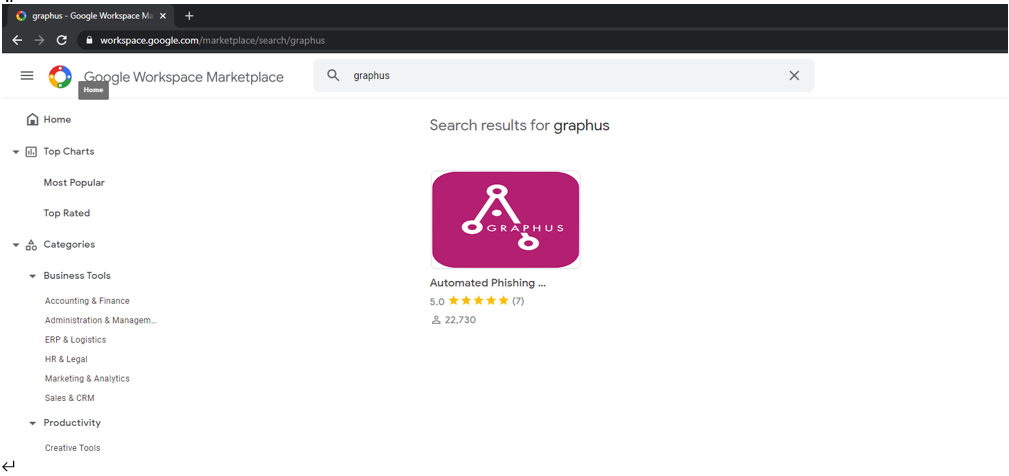This screenshot has width=1009, height=476.
Task: Open HR & Legal category
Action: (x=66, y=359)
